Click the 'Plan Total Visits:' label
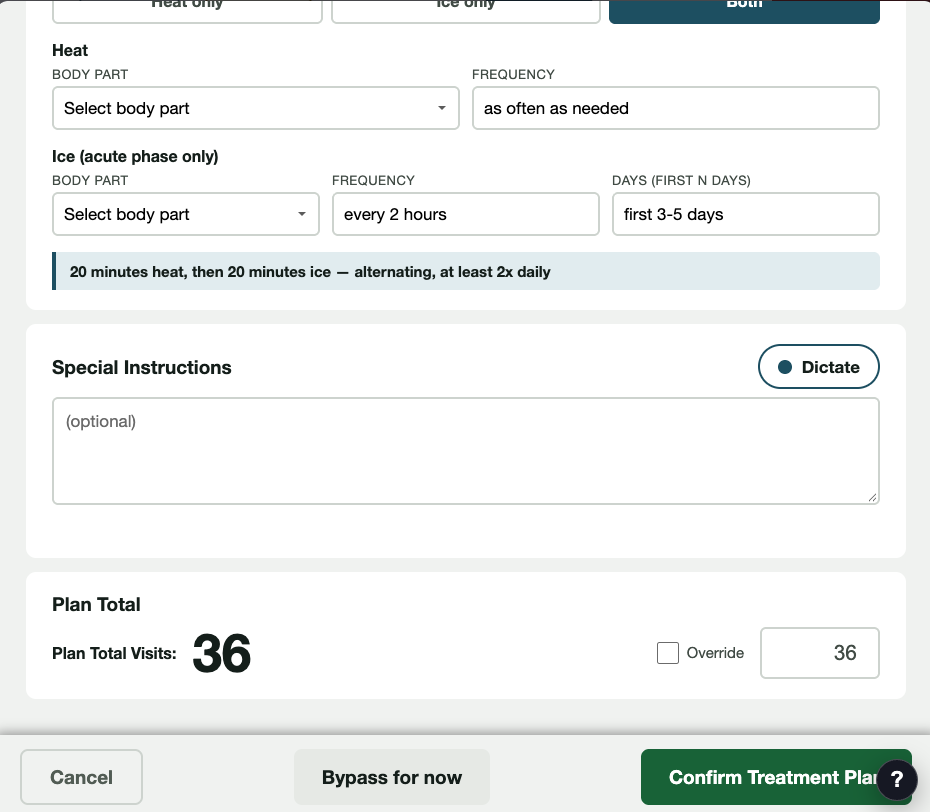The height and width of the screenshot is (812, 930). [x=114, y=654]
